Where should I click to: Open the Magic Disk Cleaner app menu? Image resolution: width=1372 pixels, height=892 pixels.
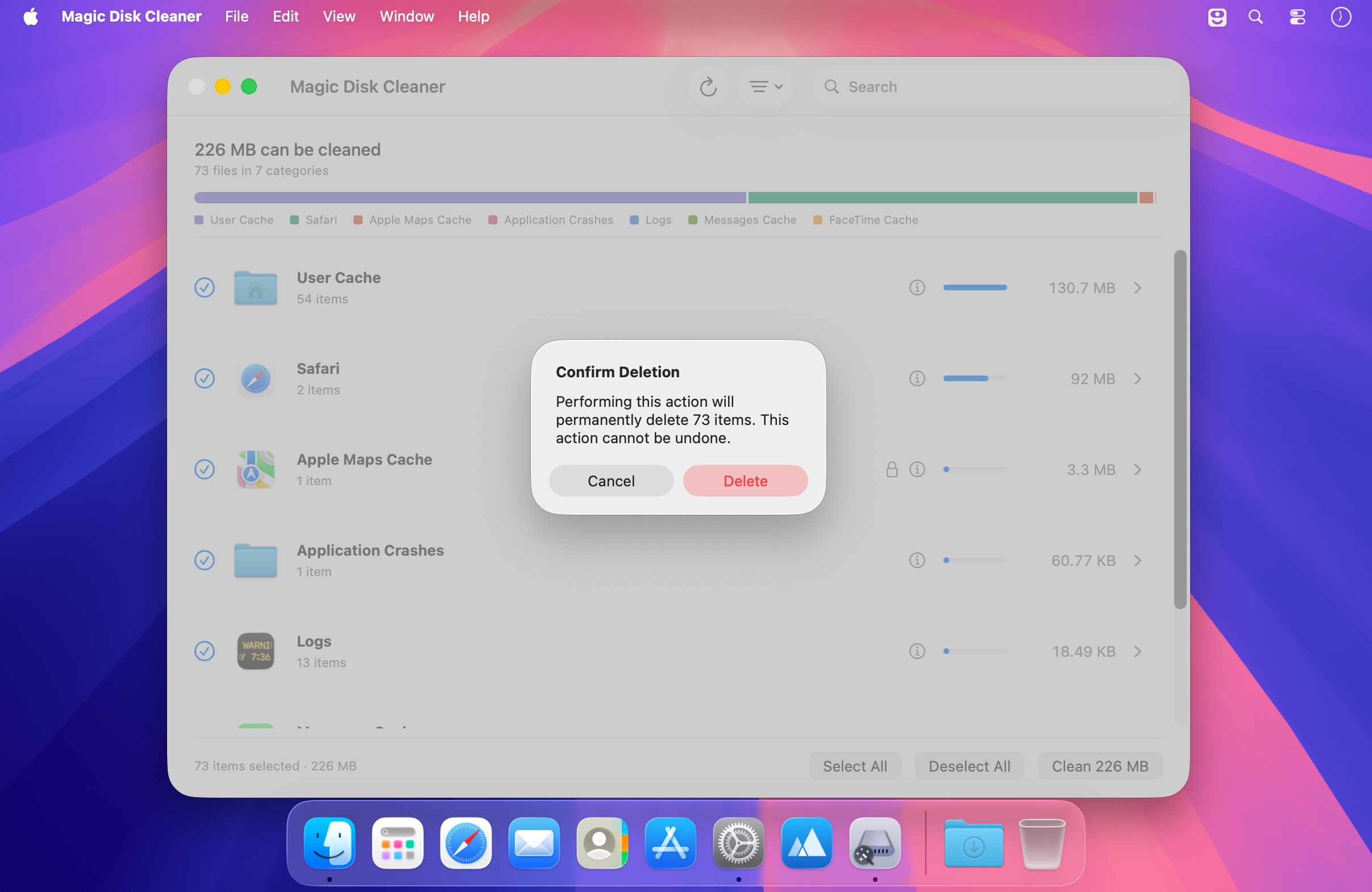click(x=131, y=16)
